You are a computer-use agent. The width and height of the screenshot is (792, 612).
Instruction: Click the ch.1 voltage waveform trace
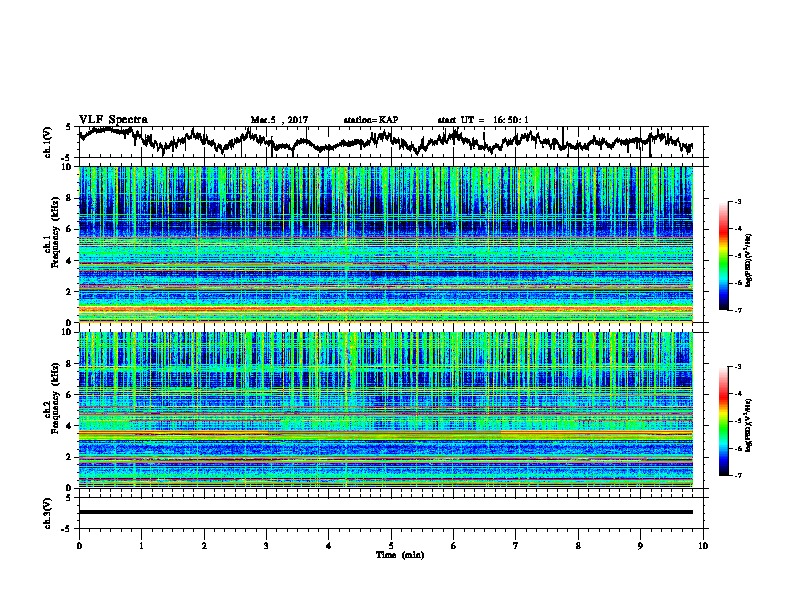385,141
